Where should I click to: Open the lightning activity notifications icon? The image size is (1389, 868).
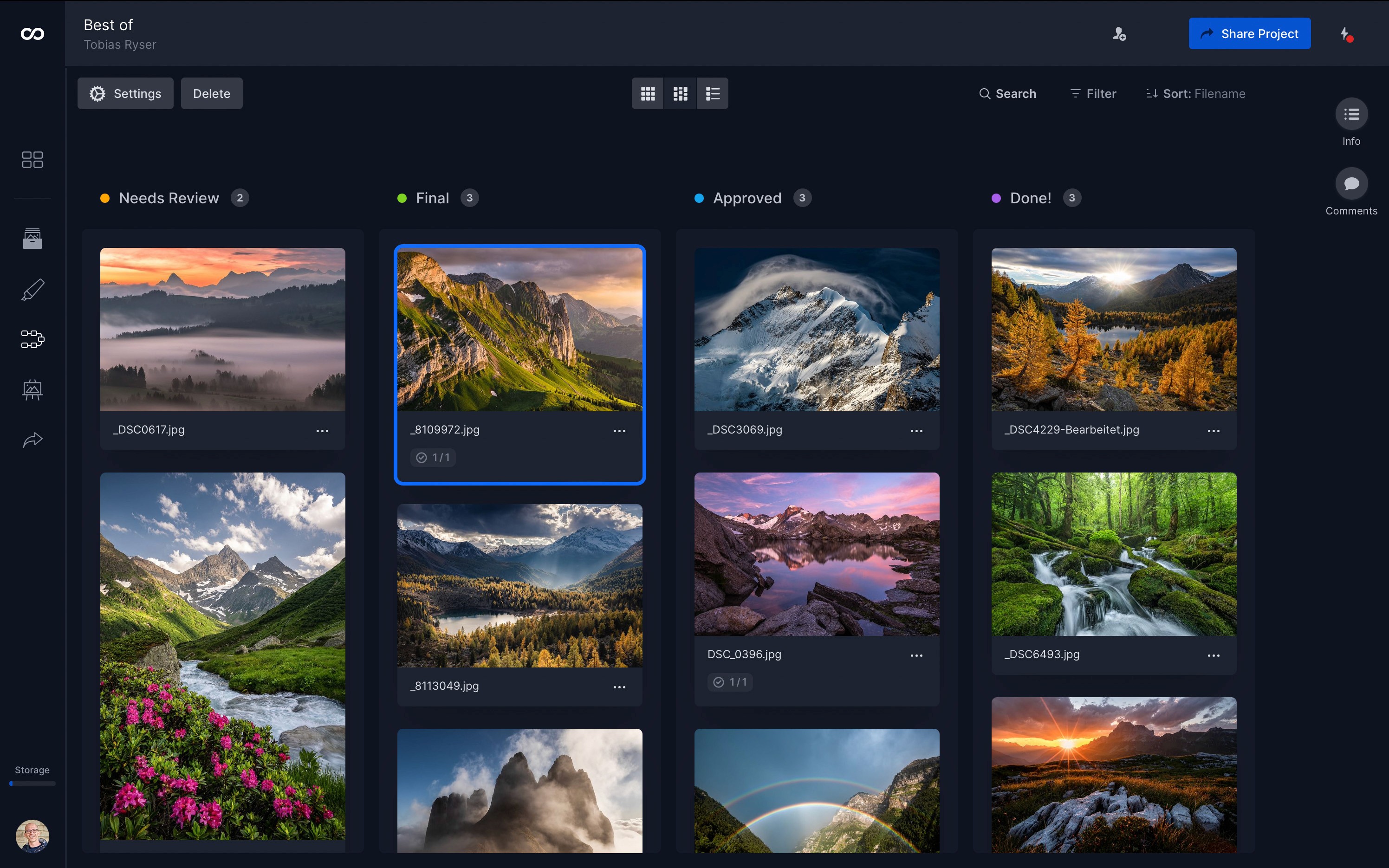(1345, 34)
